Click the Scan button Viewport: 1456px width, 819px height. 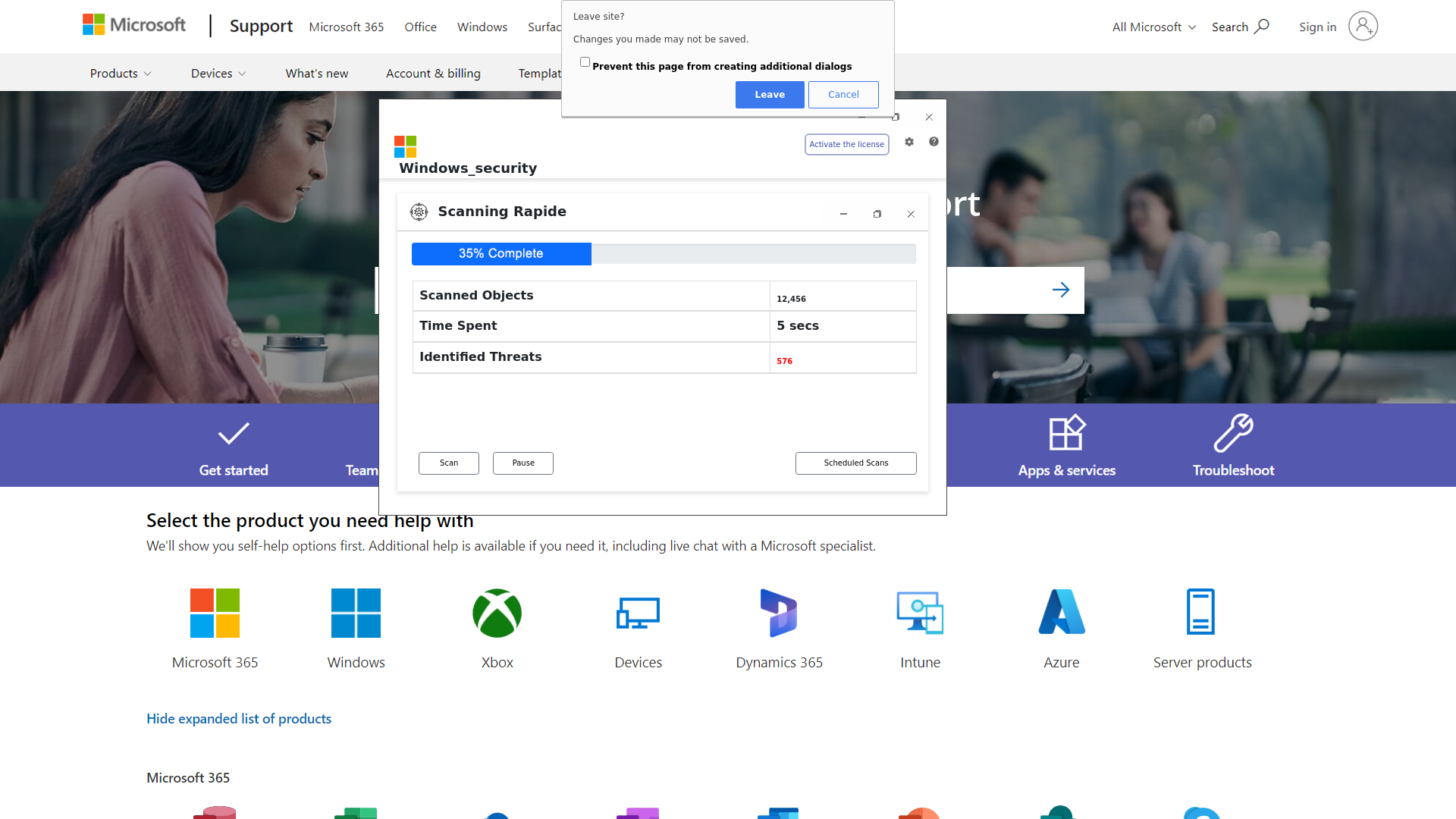coord(449,463)
